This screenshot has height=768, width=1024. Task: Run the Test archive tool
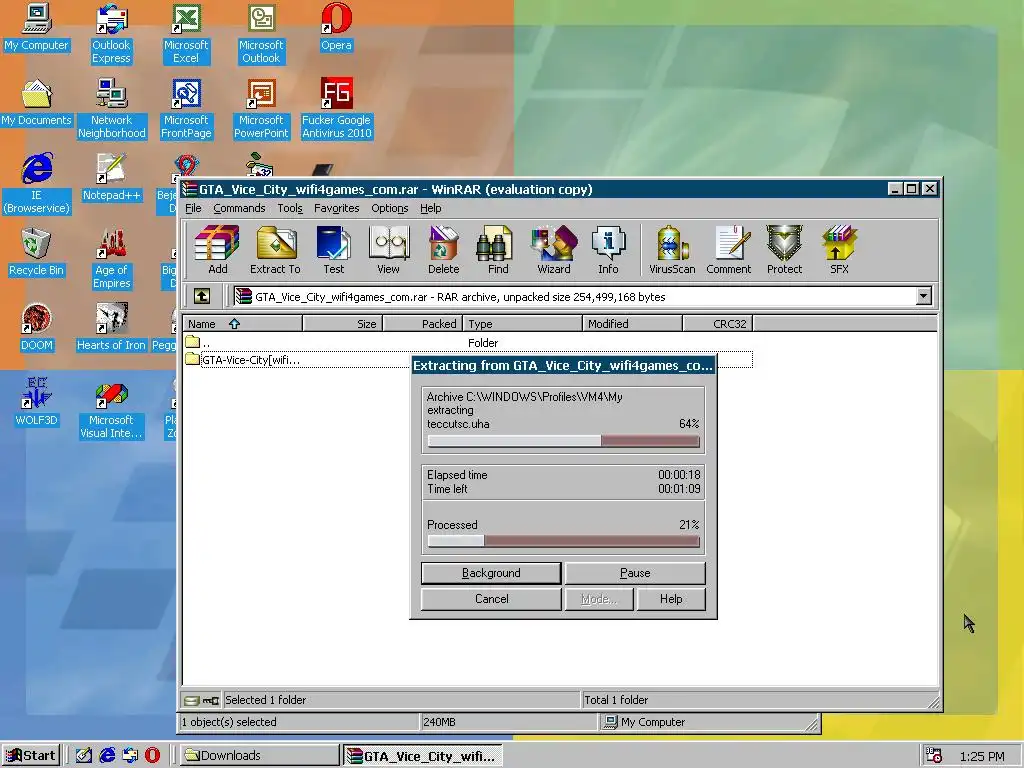pyautogui.click(x=333, y=249)
